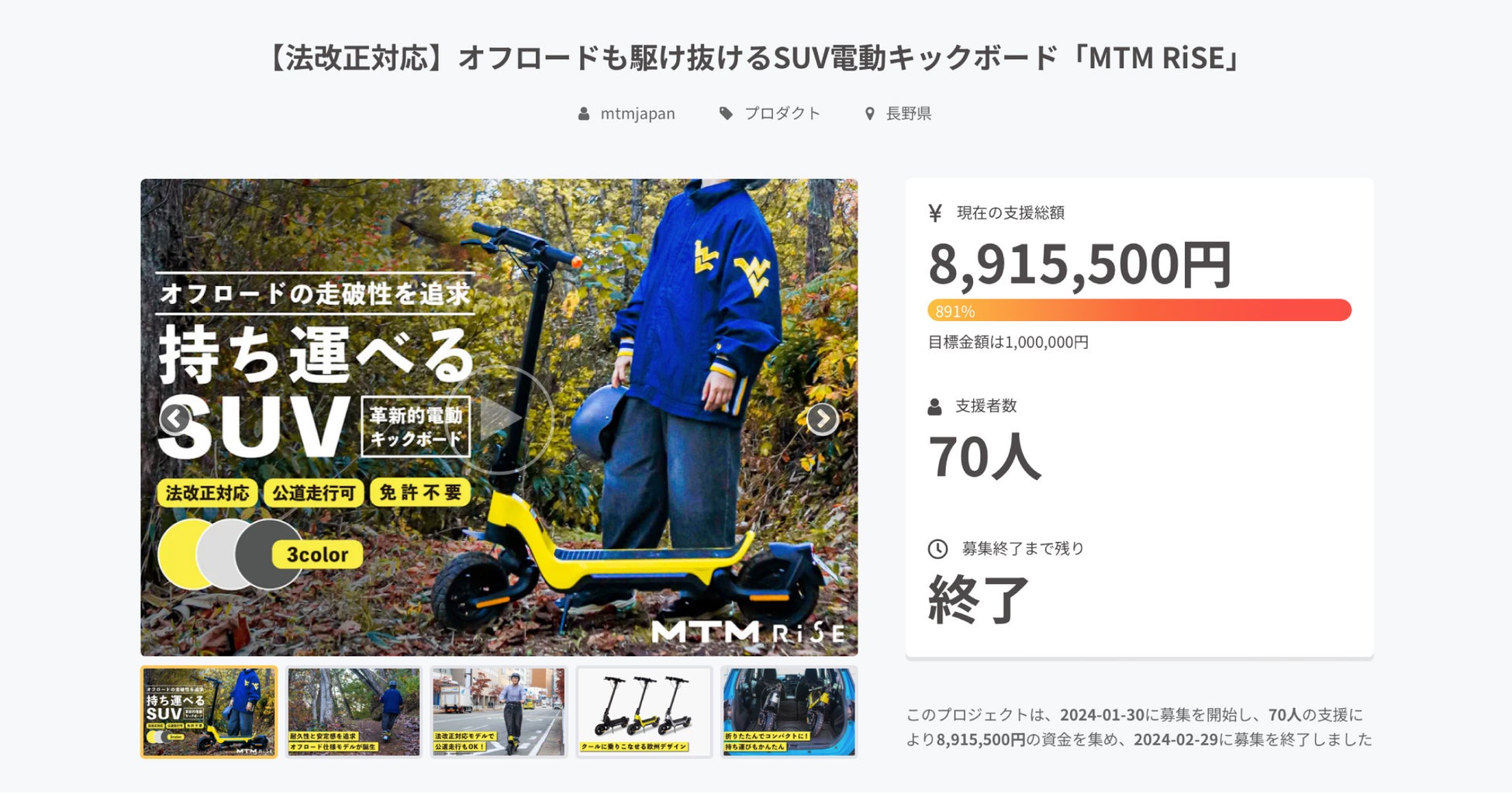This screenshot has height=794, width=1512.
Task: Select the three scooters lineup thumbnail
Action: (x=644, y=712)
